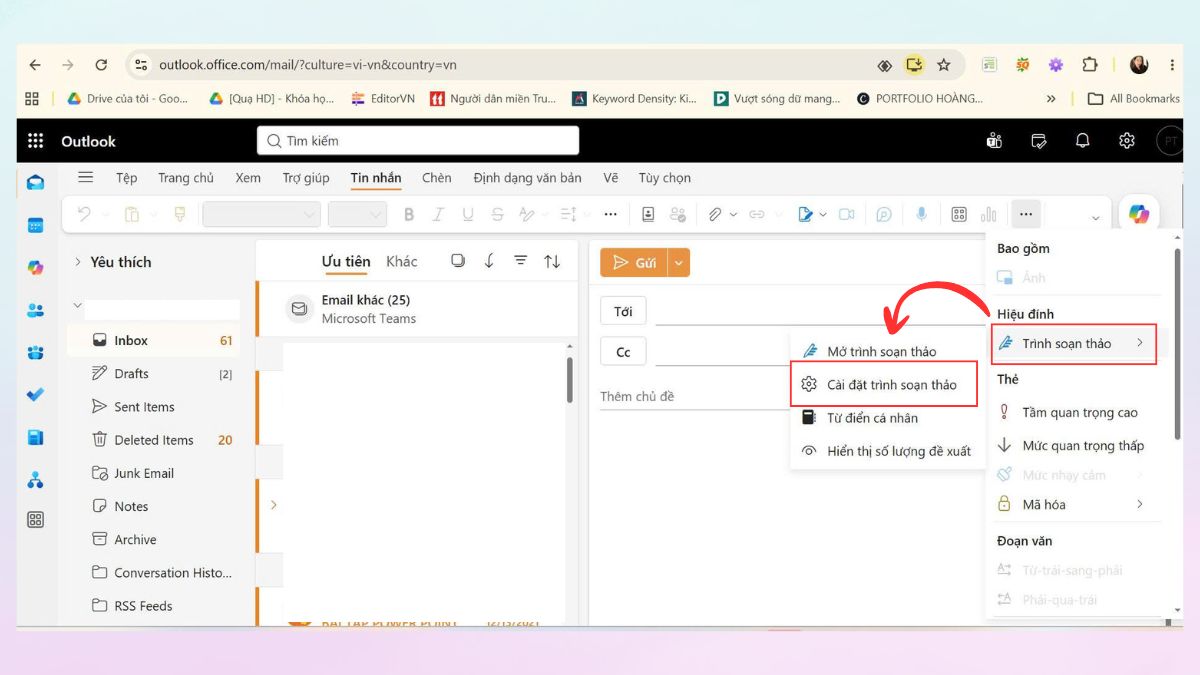Click the Undo icon in ribbon
The height and width of the screenshot is (675, 1200).
(x=84, y=214)
